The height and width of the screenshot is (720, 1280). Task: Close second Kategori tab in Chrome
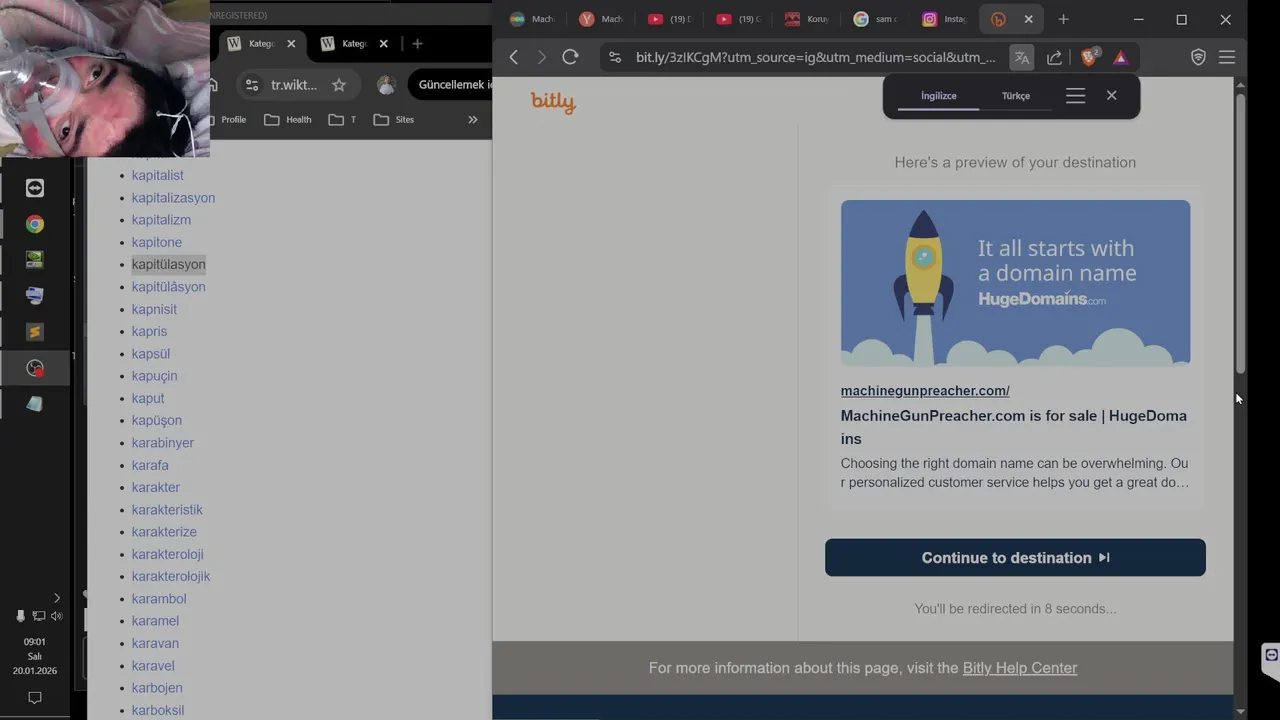pos(383,43)
